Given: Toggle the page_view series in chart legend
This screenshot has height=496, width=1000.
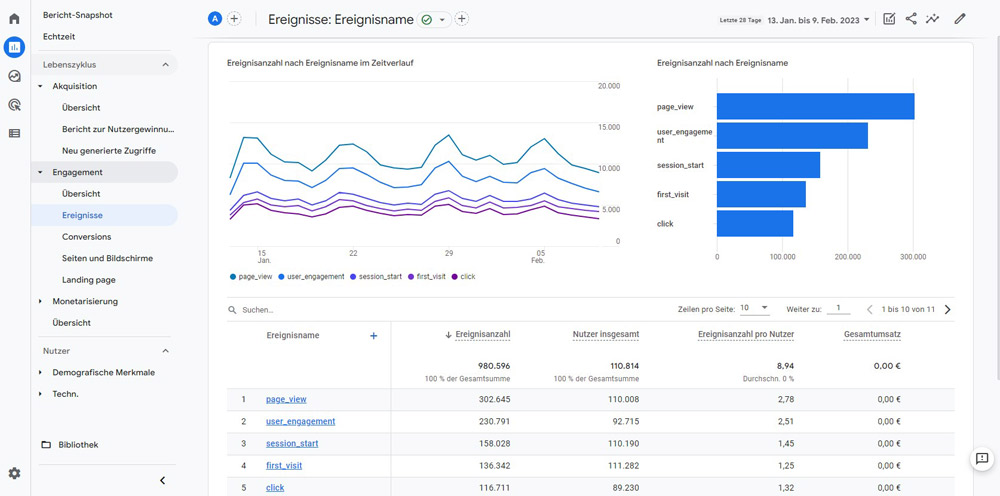Looking at the screenshot, I should pos(252,276).
